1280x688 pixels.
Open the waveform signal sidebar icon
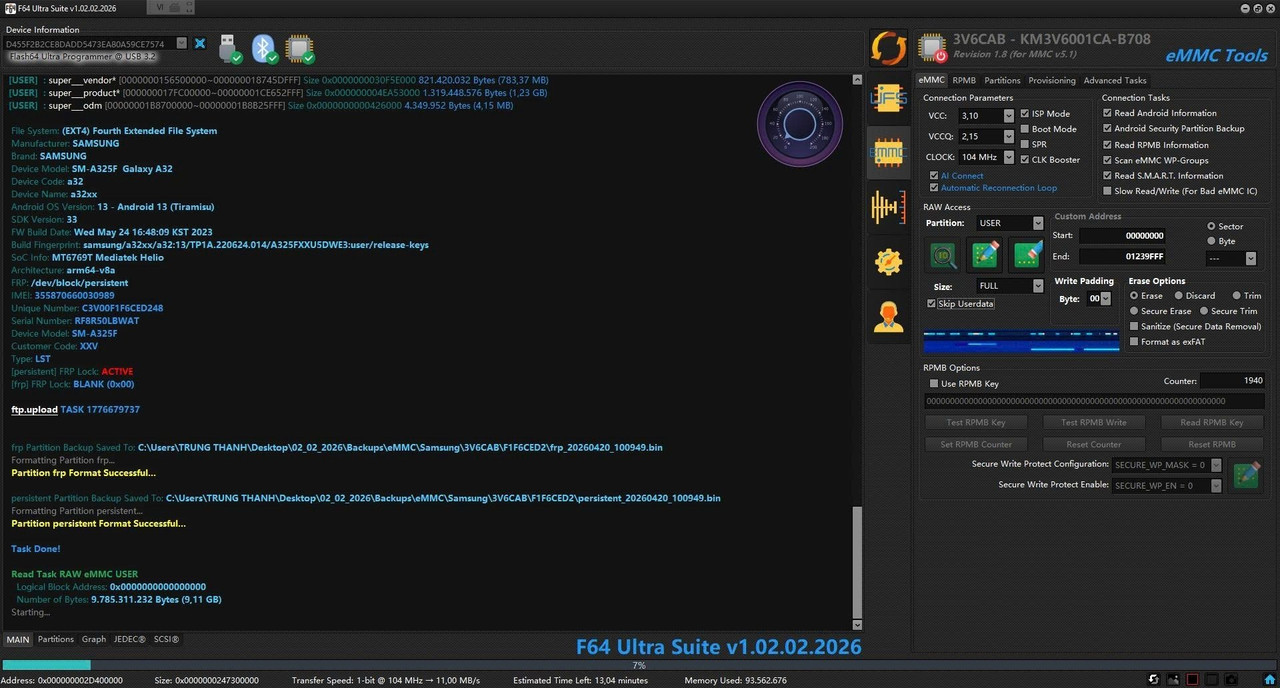(x=888, y=207)
